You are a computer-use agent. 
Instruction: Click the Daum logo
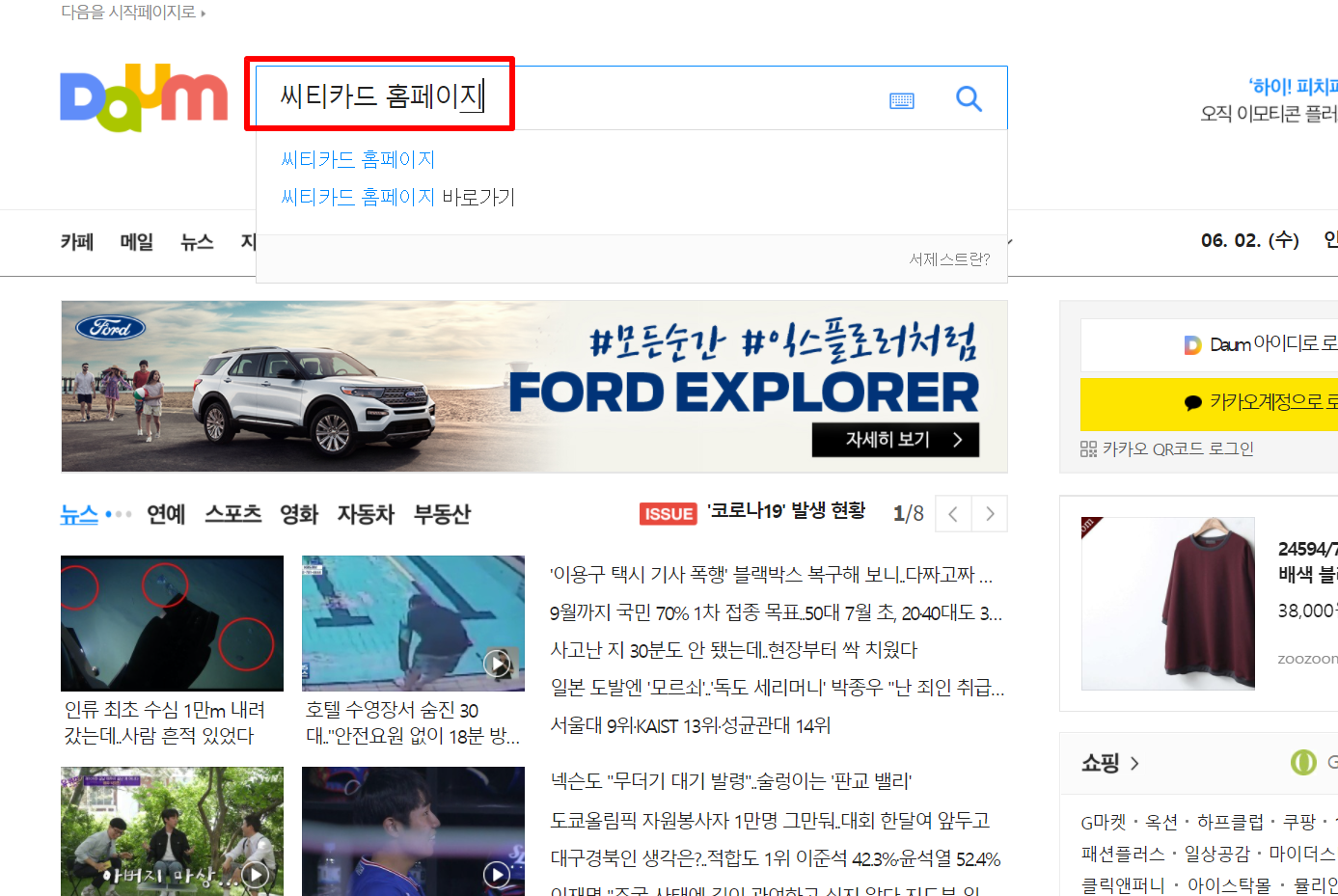pyautogui.click(x=144, y=97)
